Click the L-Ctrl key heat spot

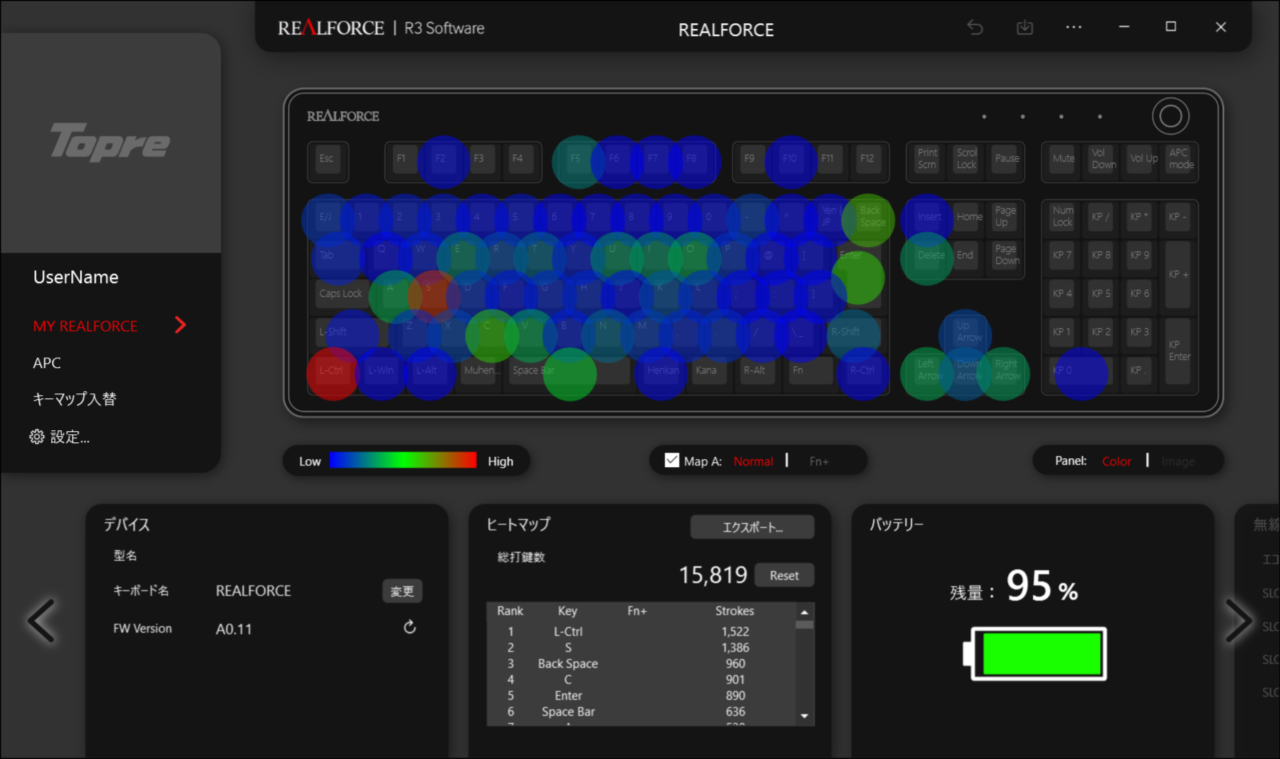tap(332, 372)
